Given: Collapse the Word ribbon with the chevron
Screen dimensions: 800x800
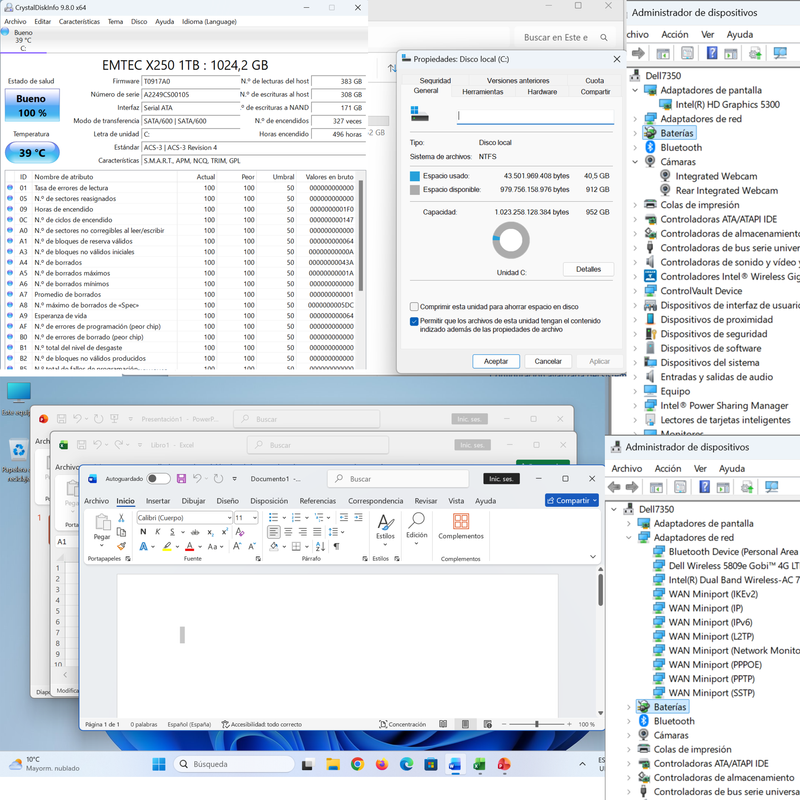Looking at the screenshot, I should tap(592, 557).
